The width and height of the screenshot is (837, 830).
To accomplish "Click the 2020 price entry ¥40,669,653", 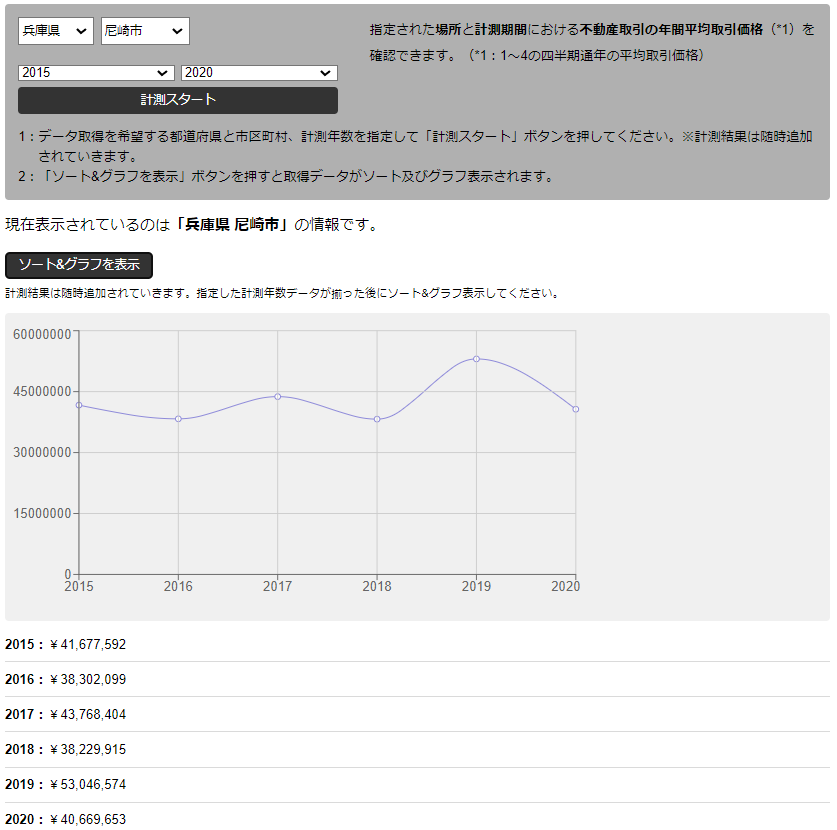I will [x=63, y=819].
